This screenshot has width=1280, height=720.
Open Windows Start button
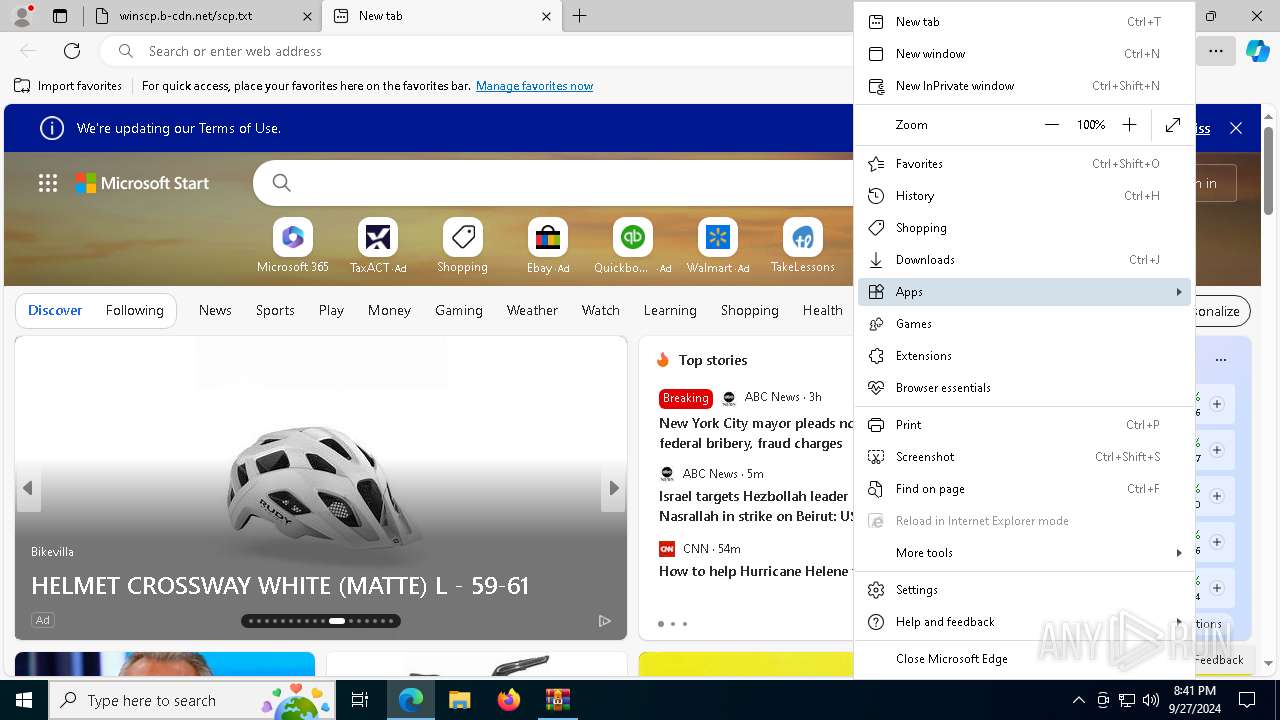(x=24, y=700)
